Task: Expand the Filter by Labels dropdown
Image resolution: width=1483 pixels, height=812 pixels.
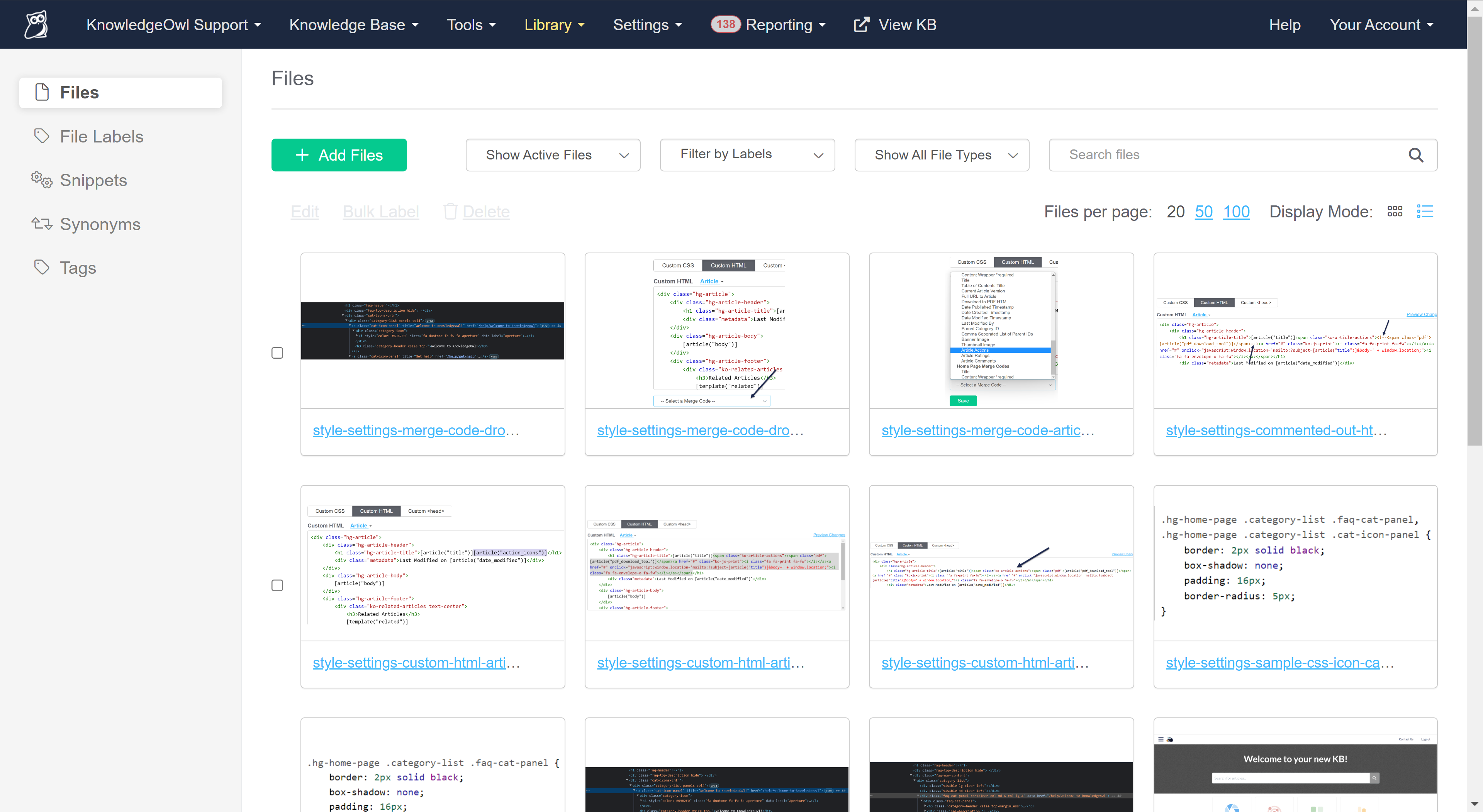Action: [x=747, y=155]
